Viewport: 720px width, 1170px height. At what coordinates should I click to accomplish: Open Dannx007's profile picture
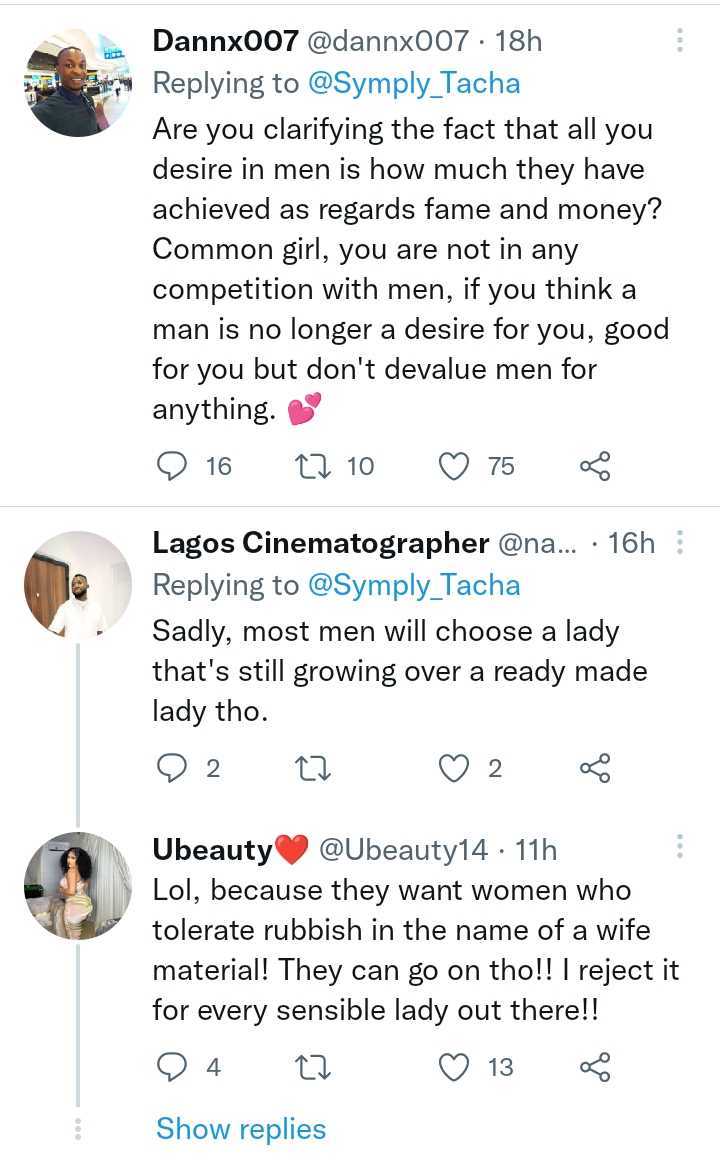[x=78, y=84]
